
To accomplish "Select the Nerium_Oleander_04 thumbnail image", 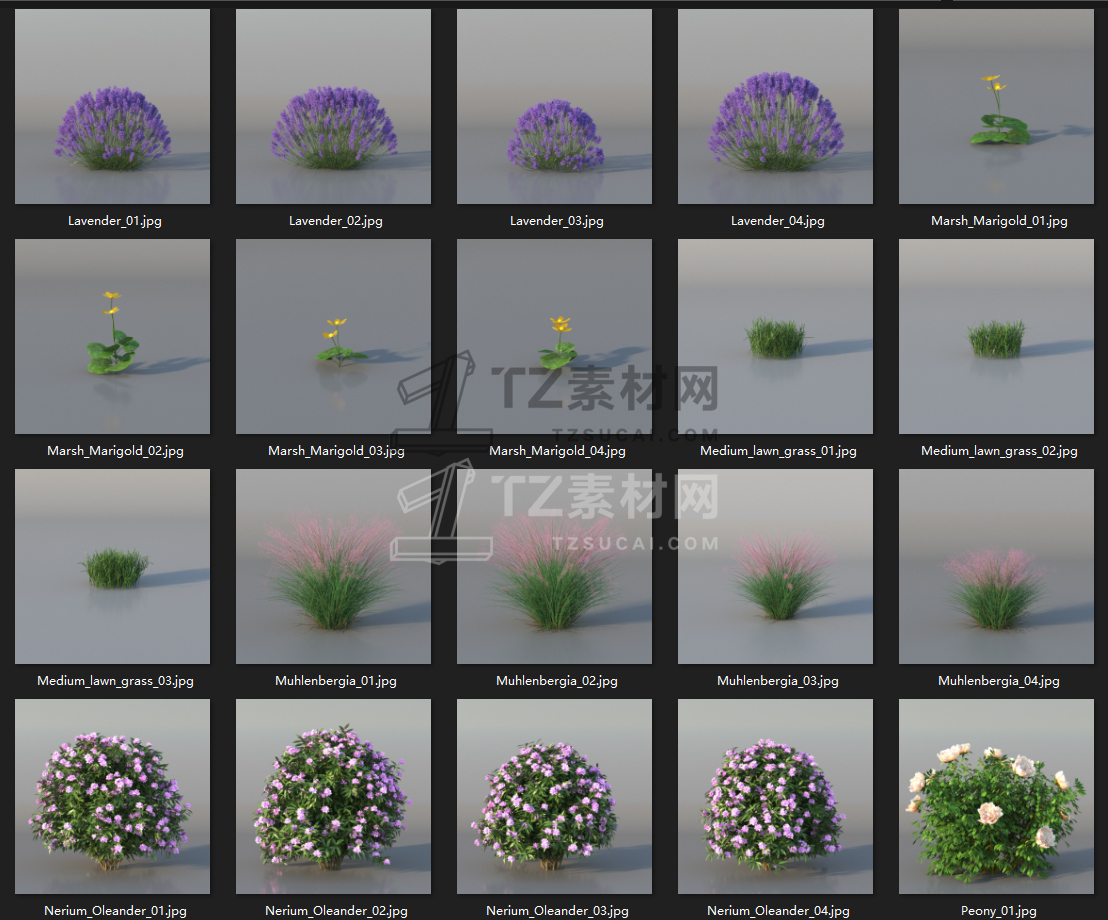I will [775, 796].
